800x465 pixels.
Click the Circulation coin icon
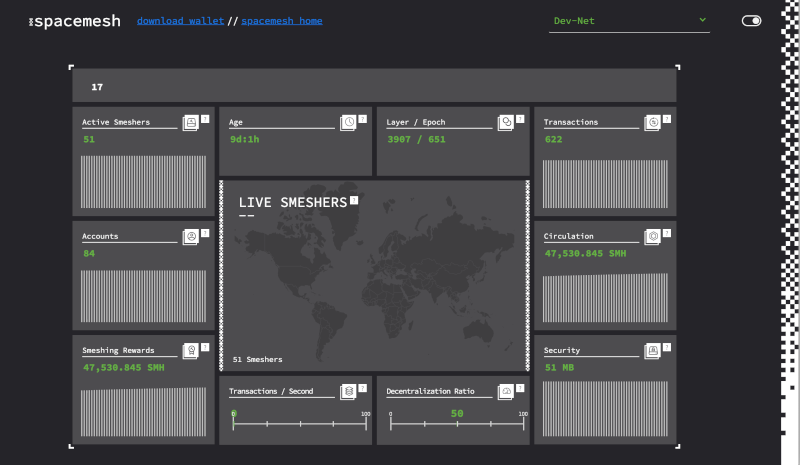point(652,237)
